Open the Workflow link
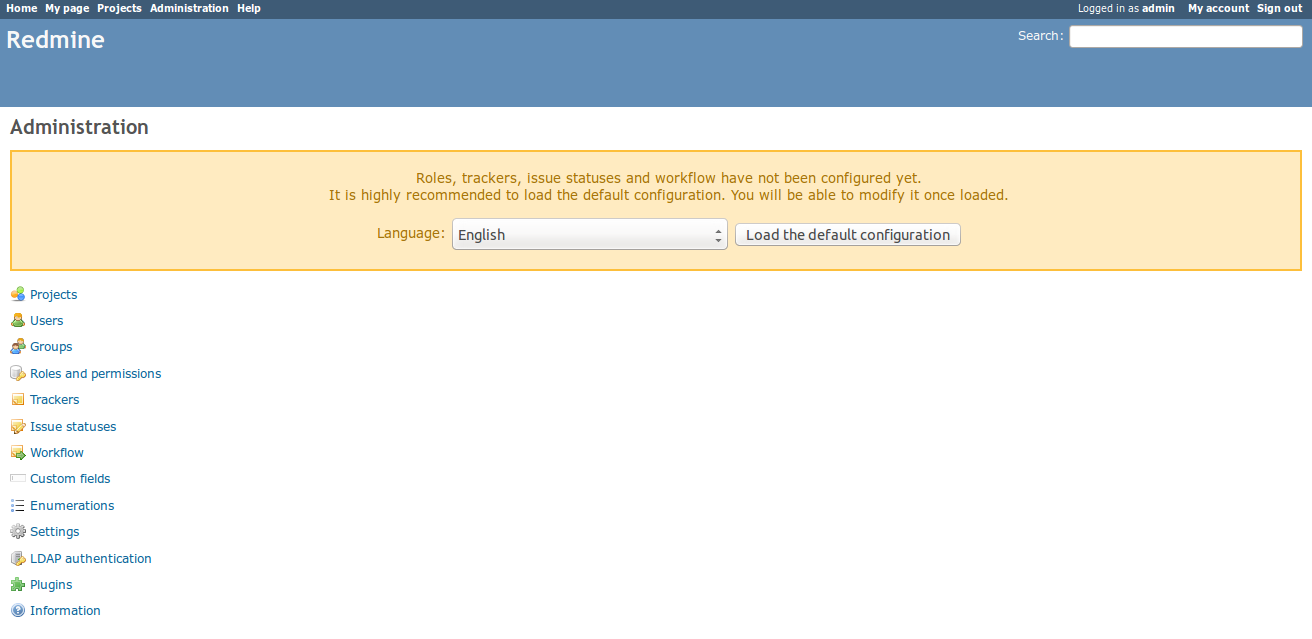Image resolution: width=1312 pixels, height=639 pixels. (57, 452)
